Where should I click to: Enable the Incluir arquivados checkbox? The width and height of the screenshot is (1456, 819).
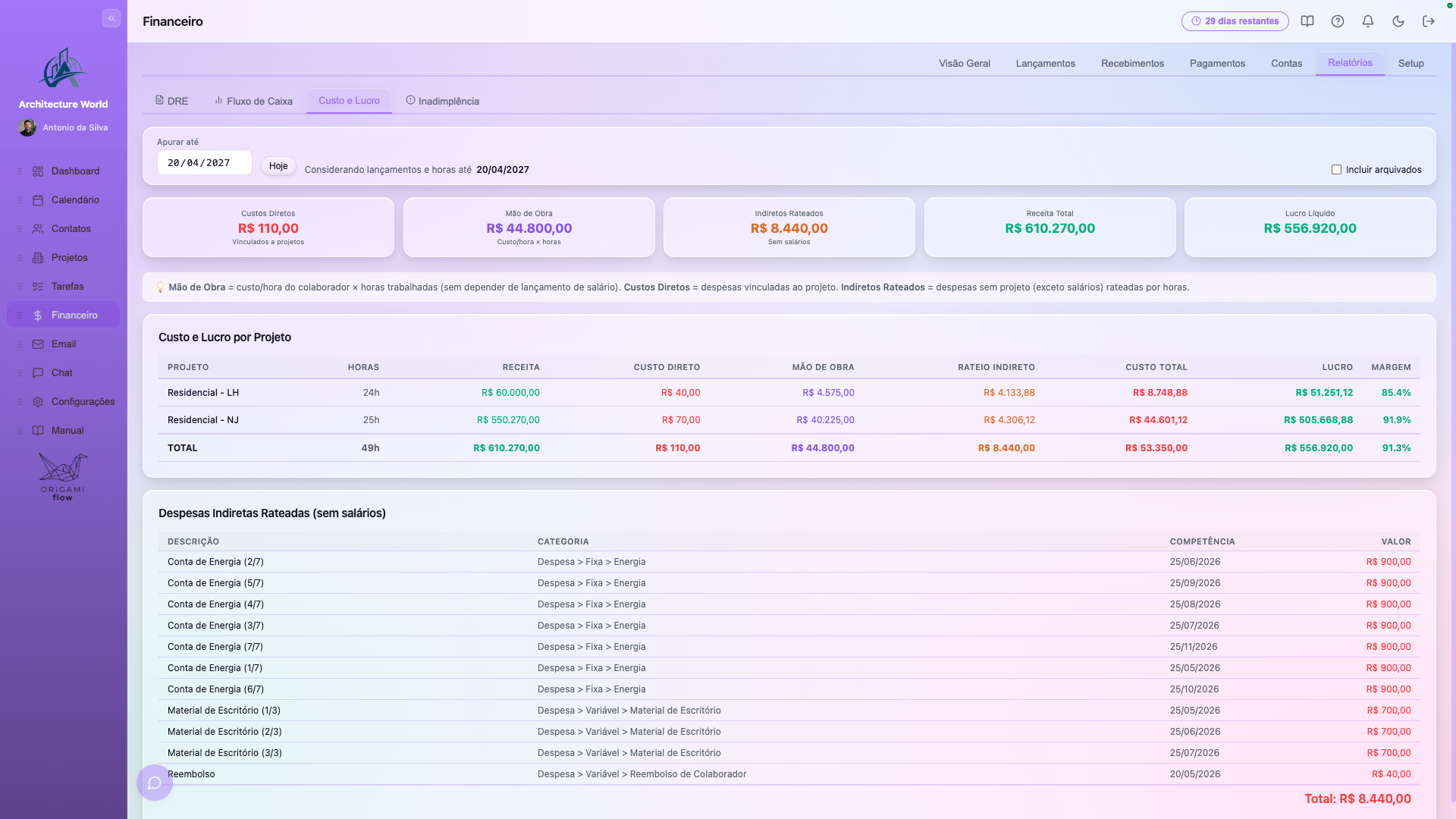point(1336,170)
